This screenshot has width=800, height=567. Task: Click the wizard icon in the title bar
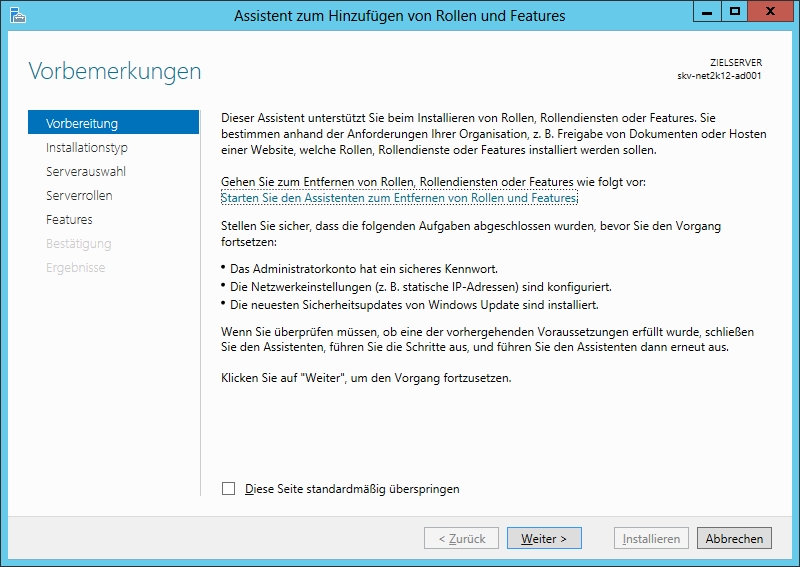[17, 15]
